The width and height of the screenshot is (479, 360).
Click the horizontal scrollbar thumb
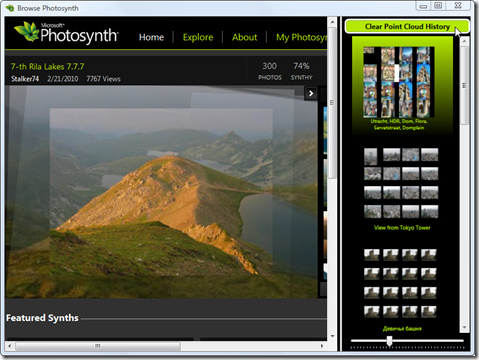point(98,346)
